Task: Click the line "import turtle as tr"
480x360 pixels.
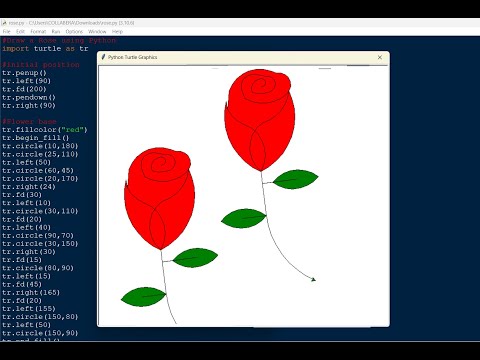Action: pos(45,49)
